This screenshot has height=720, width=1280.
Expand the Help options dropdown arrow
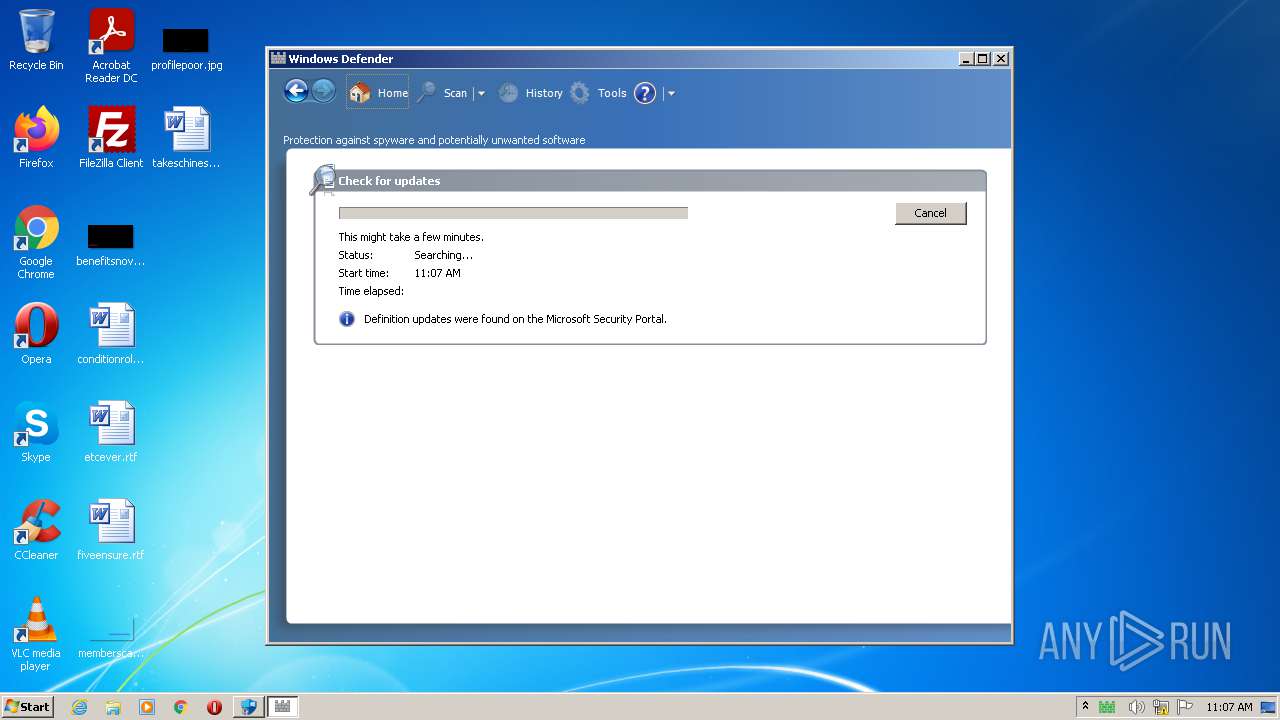pos(671,93)
